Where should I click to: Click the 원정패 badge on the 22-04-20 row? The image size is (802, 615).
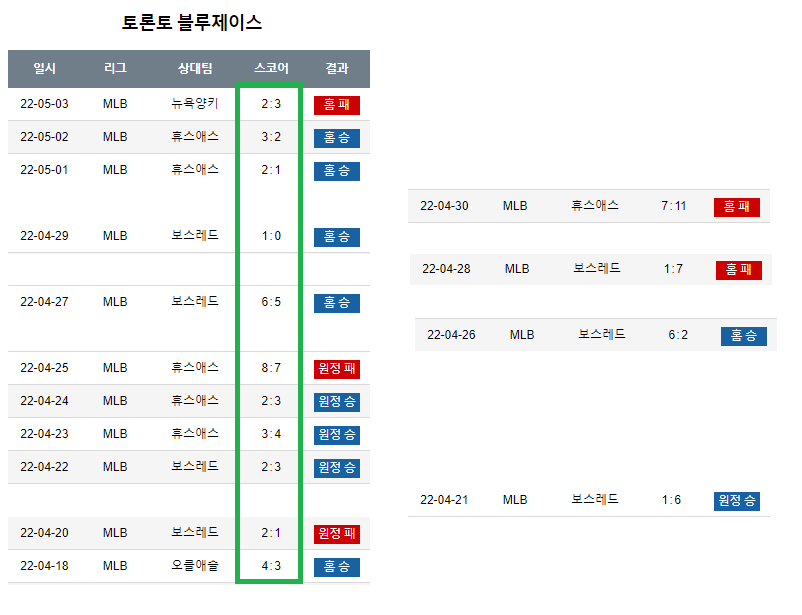tap(336, 534)
